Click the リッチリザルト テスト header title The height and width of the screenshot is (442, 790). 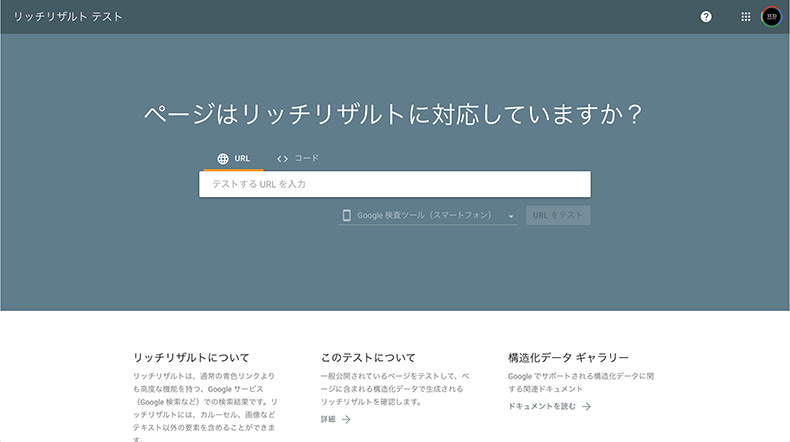tap(68, 17)
